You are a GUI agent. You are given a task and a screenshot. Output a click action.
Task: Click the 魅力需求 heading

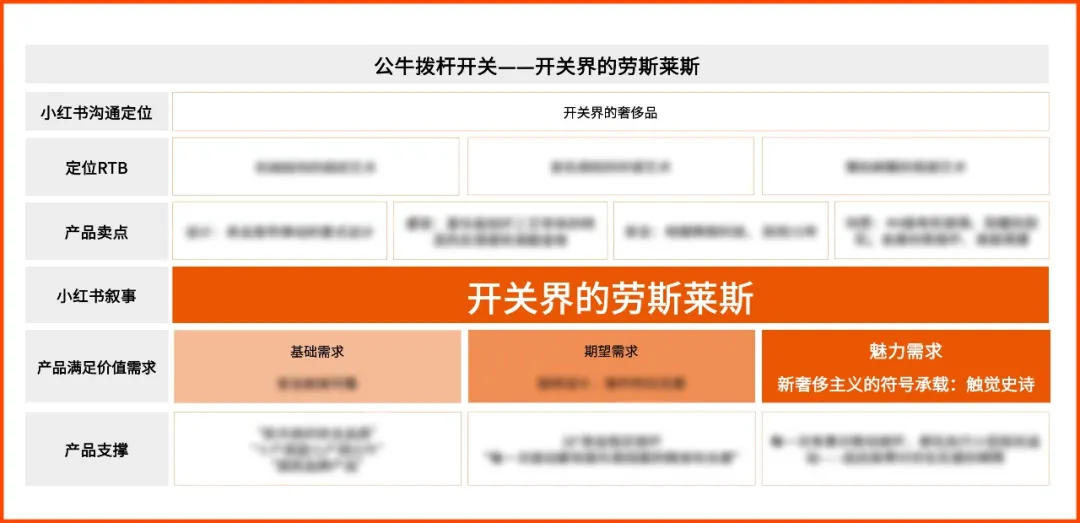point(905,352)
